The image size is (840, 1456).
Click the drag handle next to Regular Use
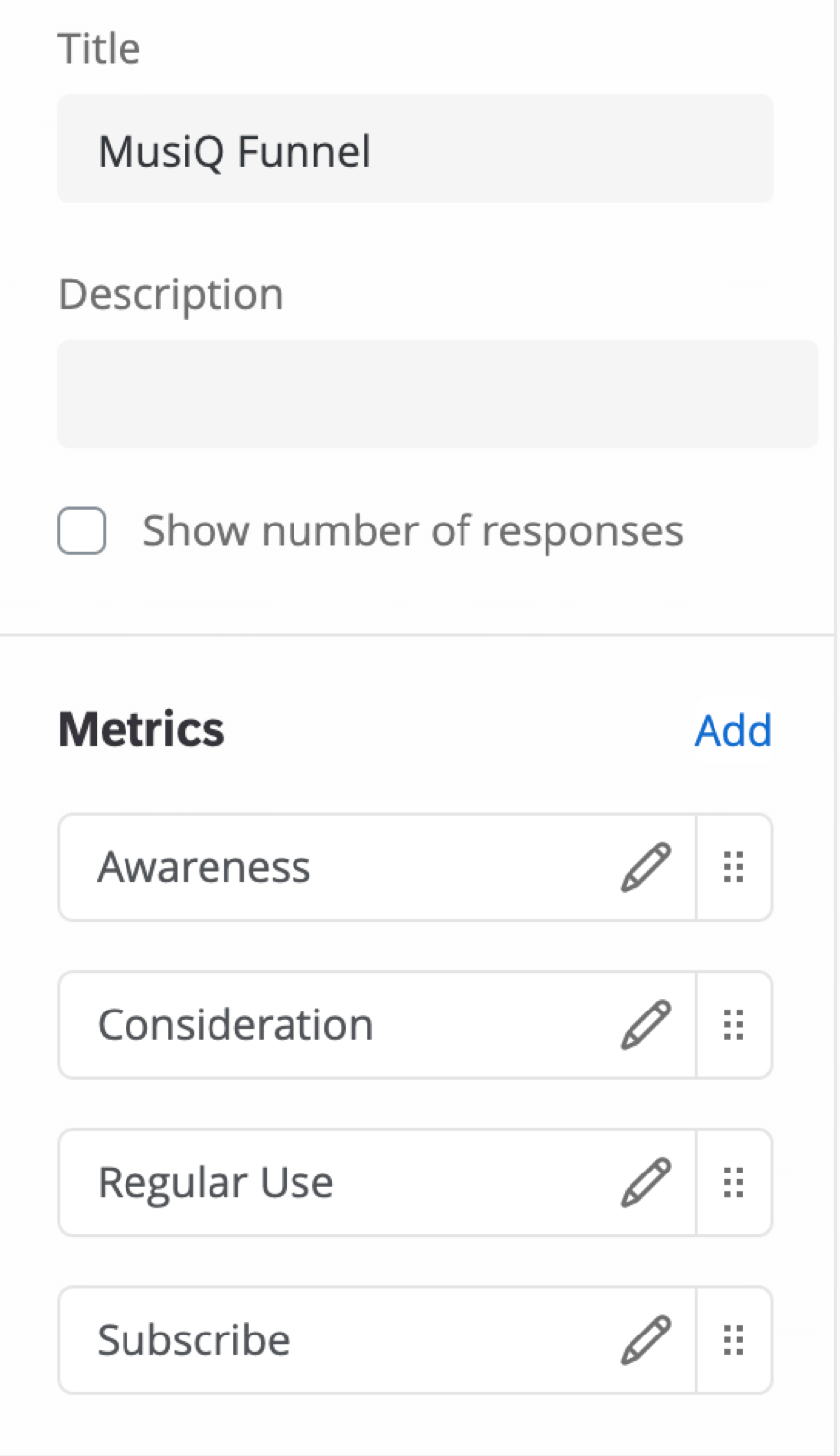[733, 1182]
